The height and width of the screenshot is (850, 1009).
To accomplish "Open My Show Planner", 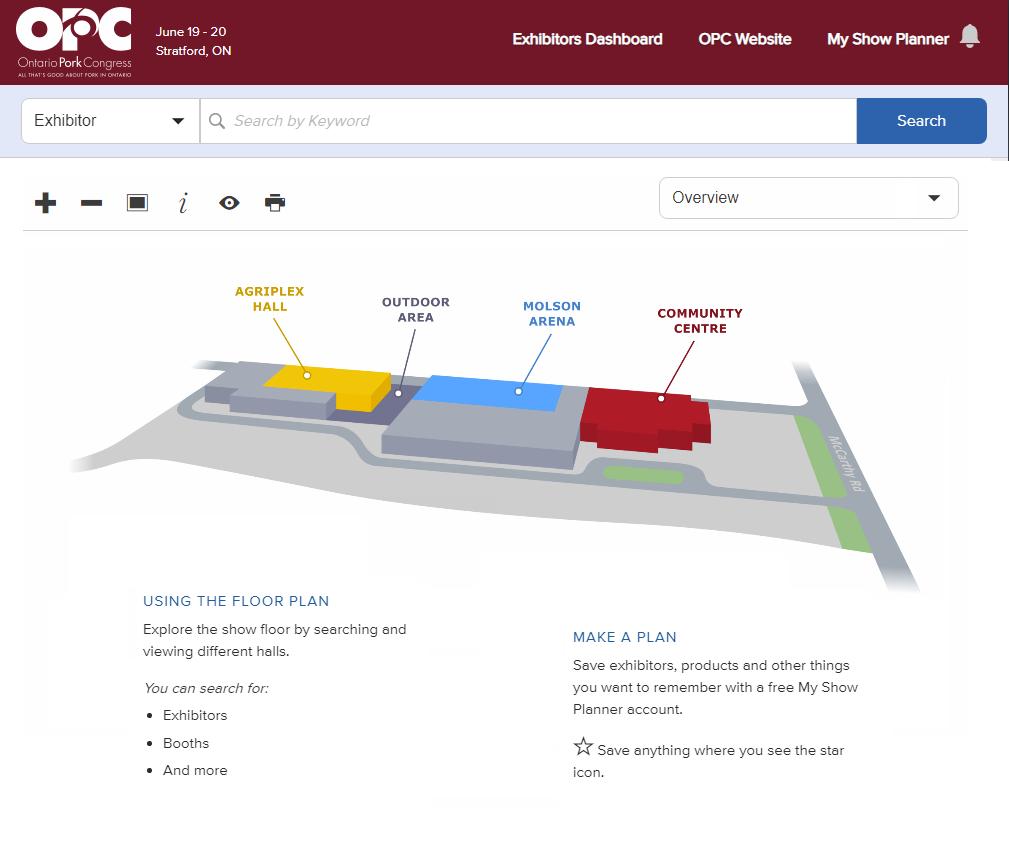I will tap(888, 39).
